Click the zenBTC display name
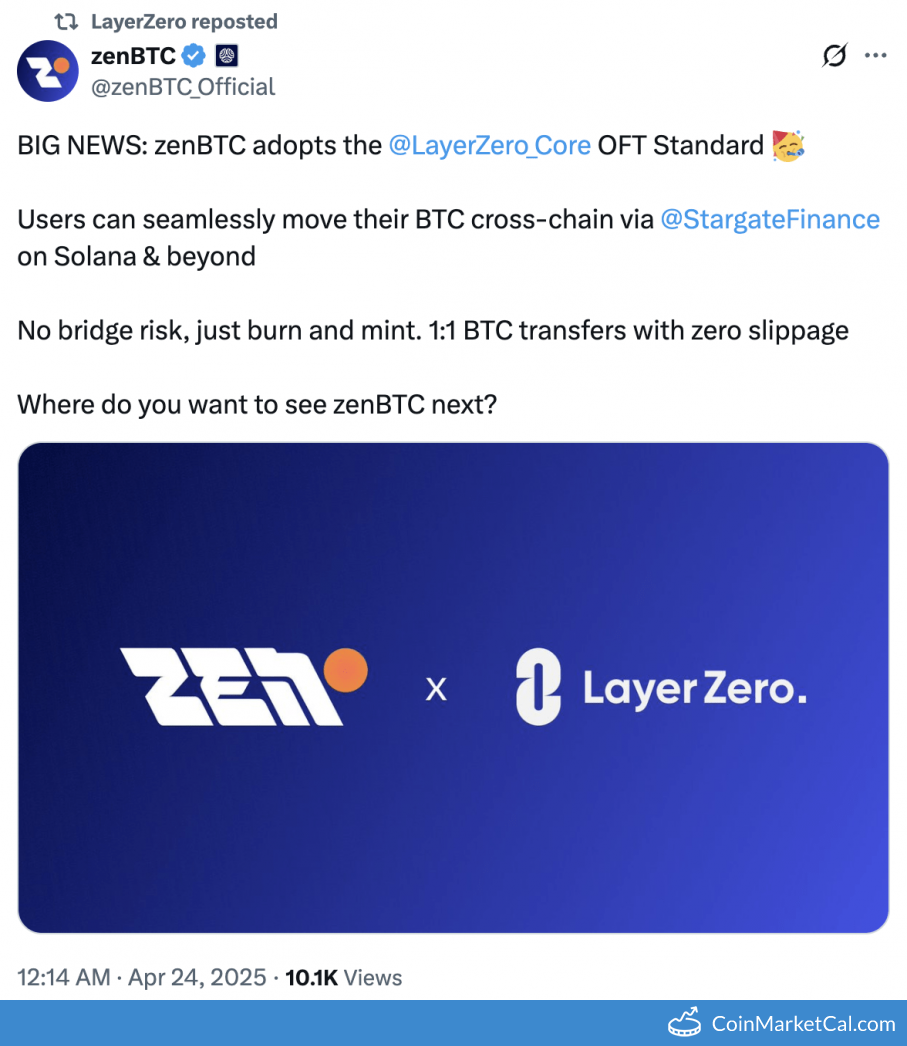This screenshot has height=1046, width=907. [133, 57]
